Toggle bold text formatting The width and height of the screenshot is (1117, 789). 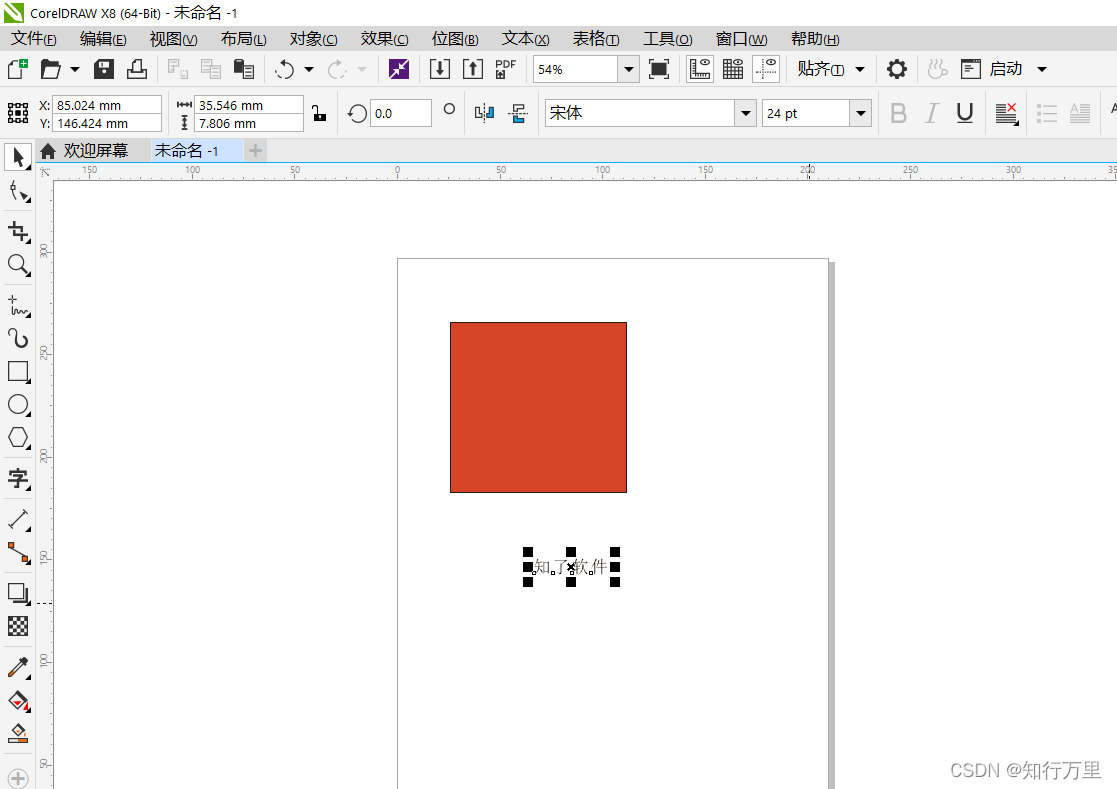[899, 113]
